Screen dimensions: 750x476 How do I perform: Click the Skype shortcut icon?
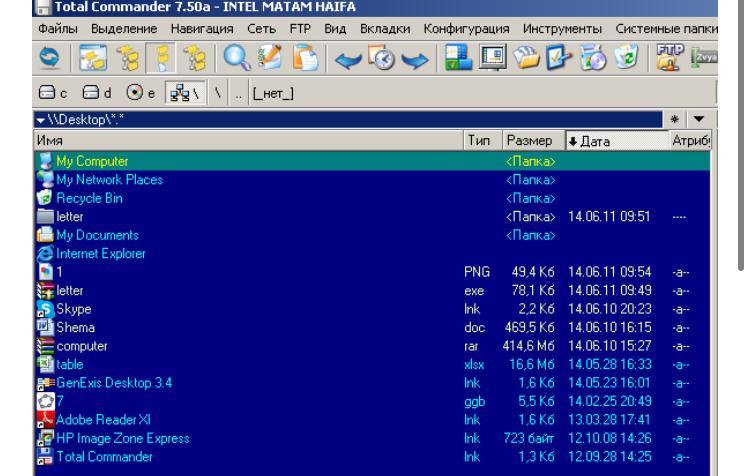45,309
